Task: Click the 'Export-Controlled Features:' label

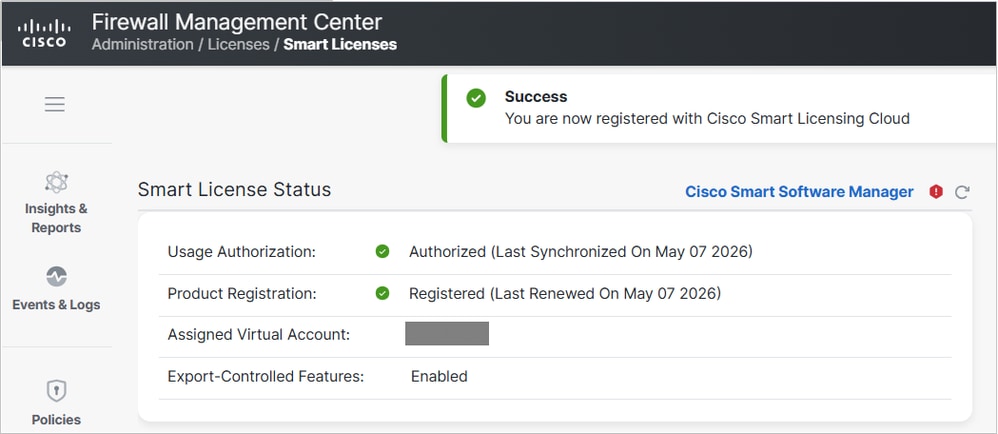Action: (x=265, y=376)
